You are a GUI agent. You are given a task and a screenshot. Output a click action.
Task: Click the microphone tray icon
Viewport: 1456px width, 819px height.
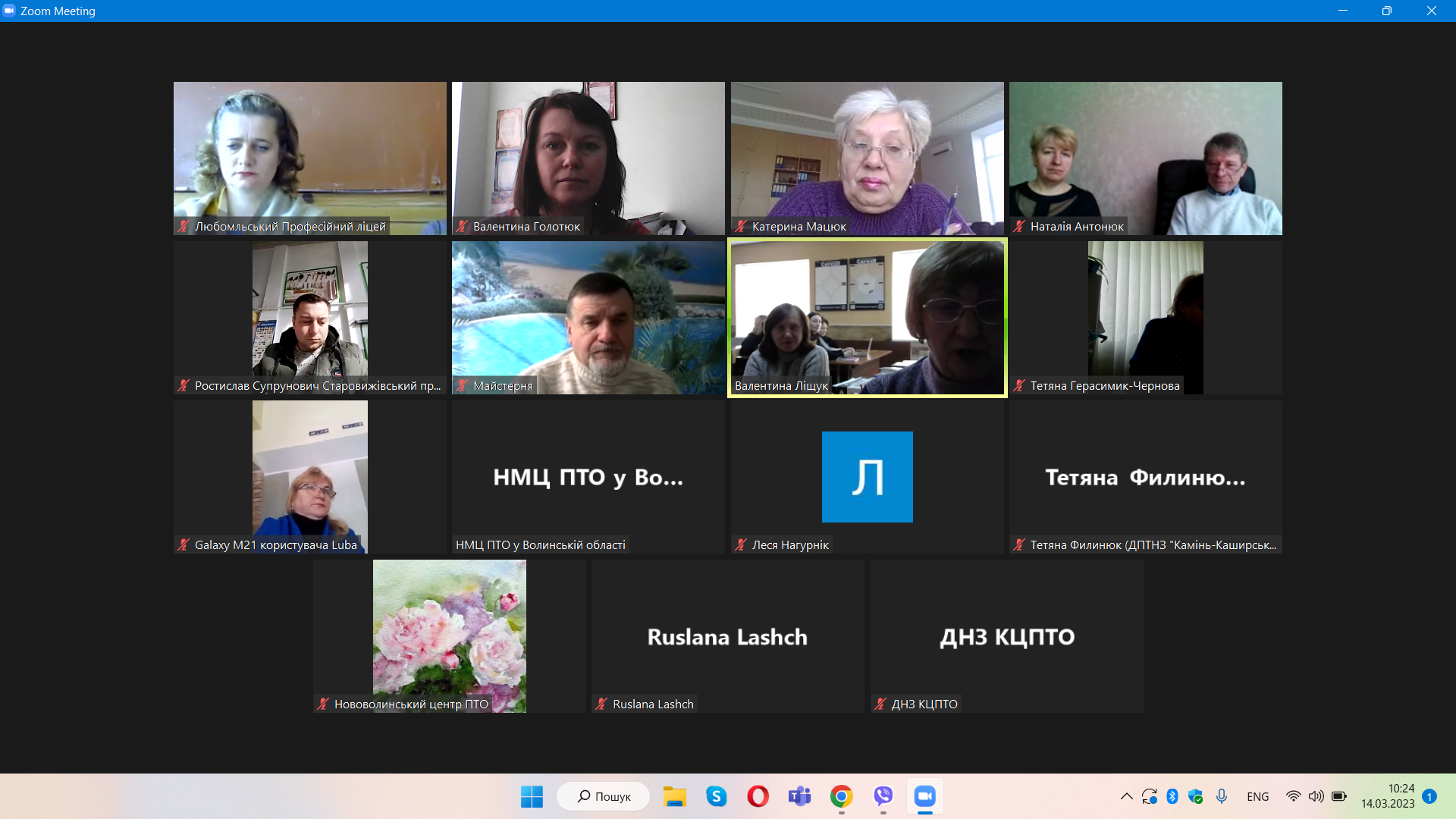tap(1222, 796)
